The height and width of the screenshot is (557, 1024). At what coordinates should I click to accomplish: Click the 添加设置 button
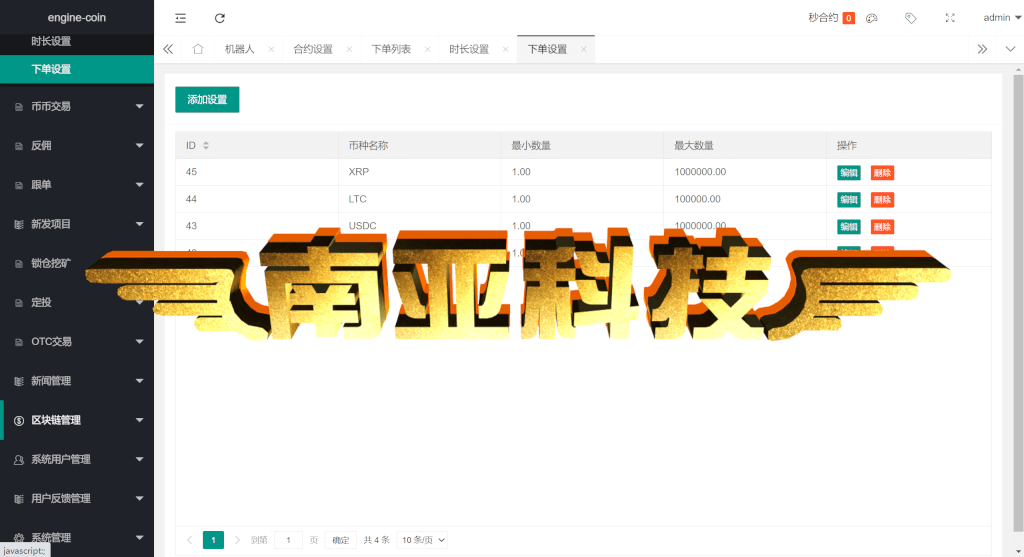coord(207,99)
